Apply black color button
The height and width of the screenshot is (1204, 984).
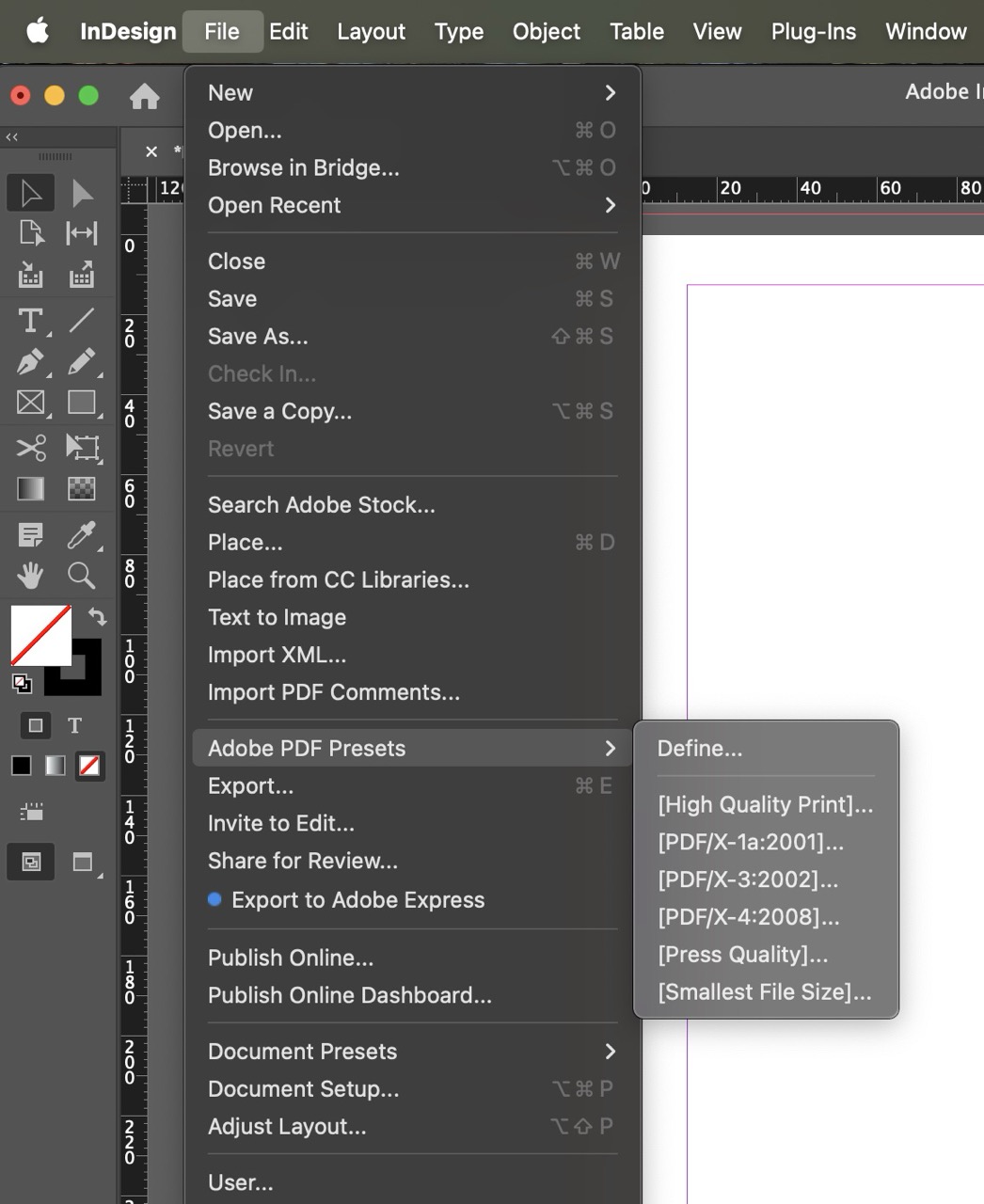pyautogui.click(x=21, y=766)
